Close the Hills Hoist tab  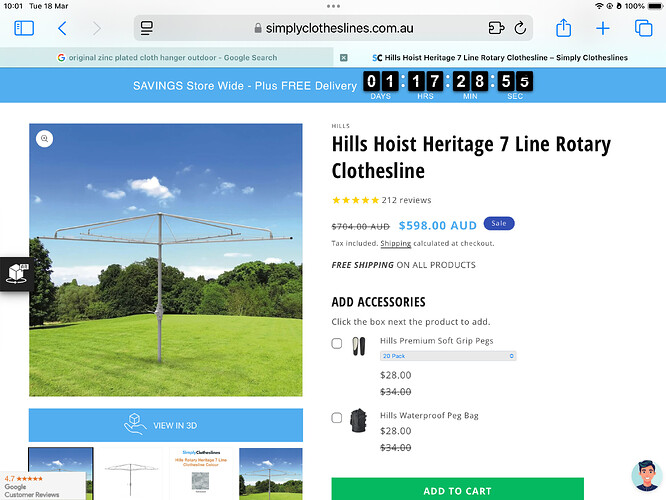coord(344,58)
